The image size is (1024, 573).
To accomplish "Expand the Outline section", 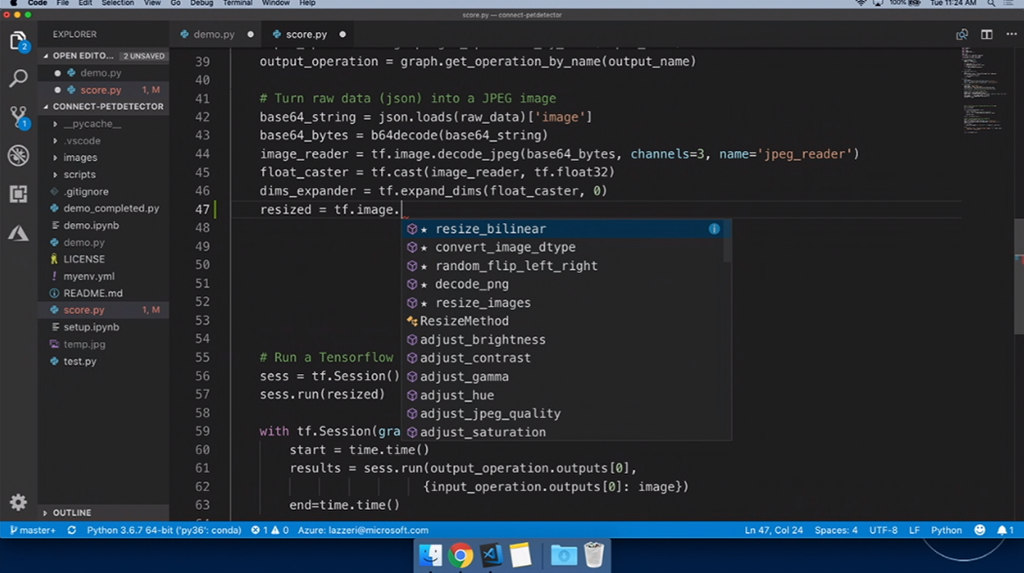I will pos(71,512).
